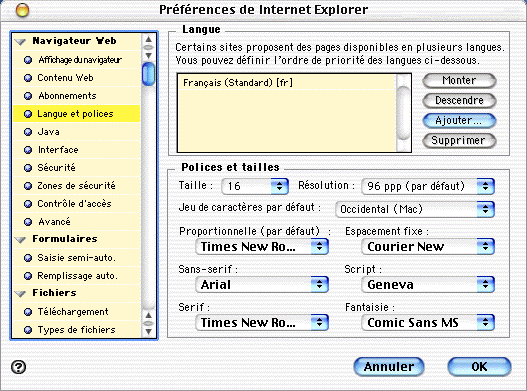Click the language list scrollbar

(x=403, y=113)
